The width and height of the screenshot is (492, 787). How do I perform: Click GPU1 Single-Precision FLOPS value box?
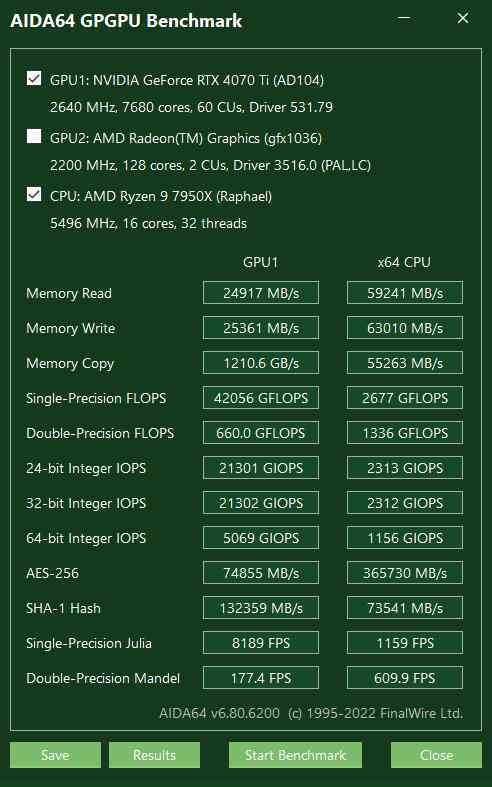click(261, 398)
